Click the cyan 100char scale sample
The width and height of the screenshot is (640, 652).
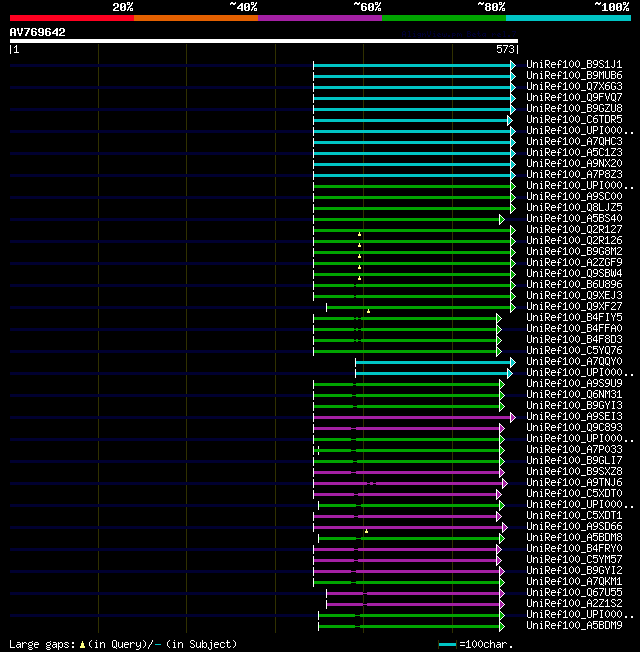pos(447,645)
